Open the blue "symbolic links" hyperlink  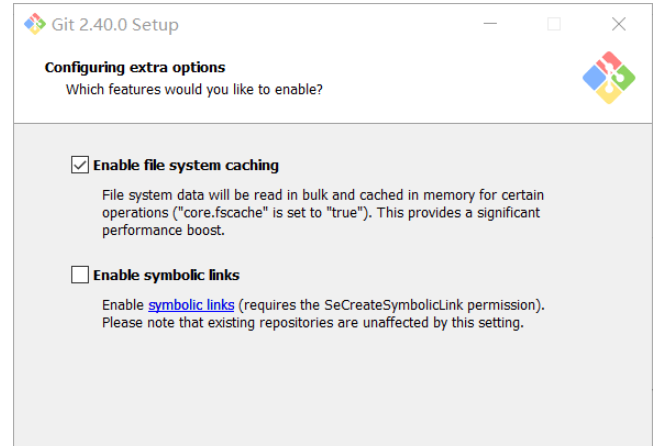click(191, 304)
